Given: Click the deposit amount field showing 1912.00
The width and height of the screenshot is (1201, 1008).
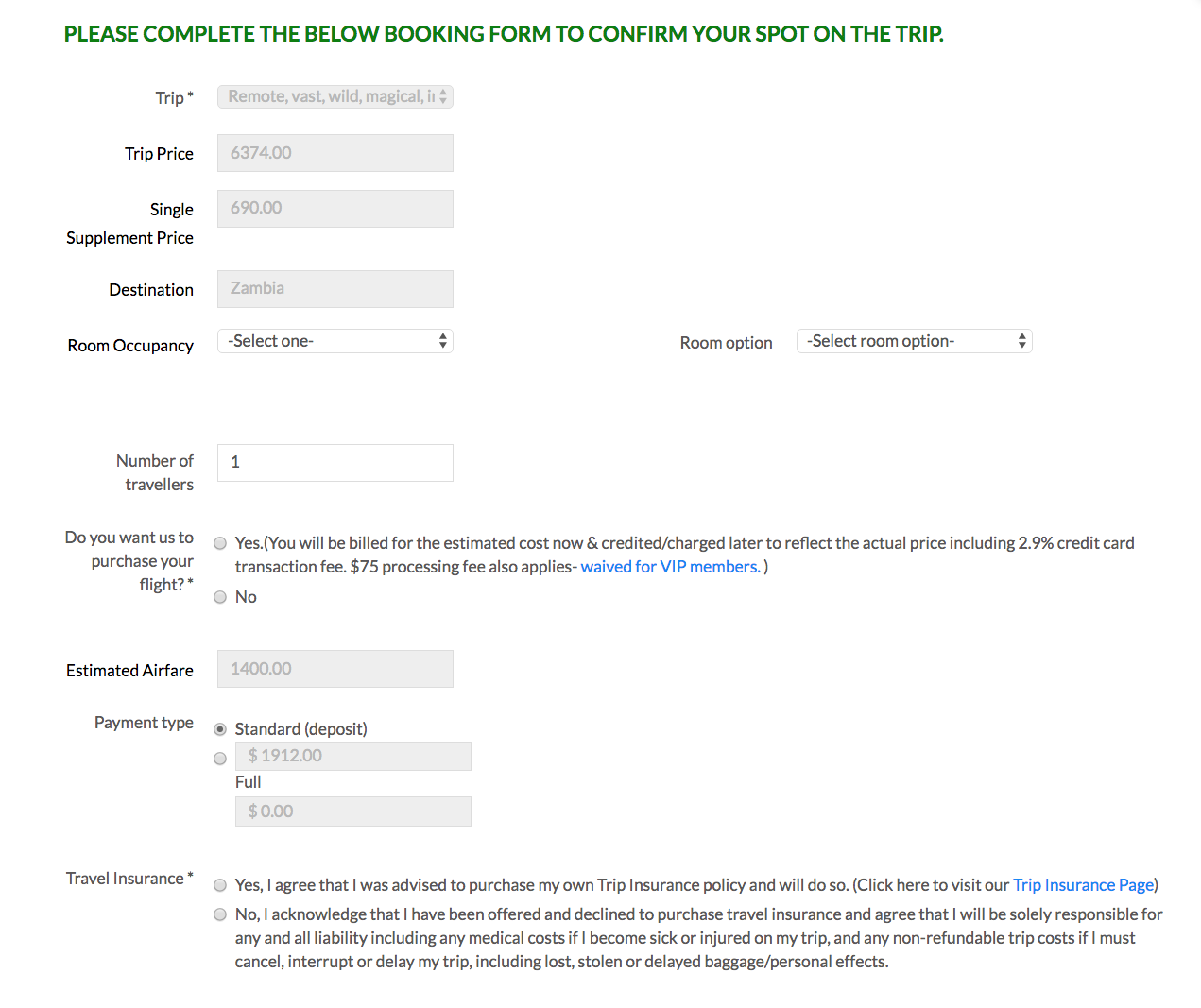Looking at the screenshot, I should pyautogui.click(x=352, y=756).
